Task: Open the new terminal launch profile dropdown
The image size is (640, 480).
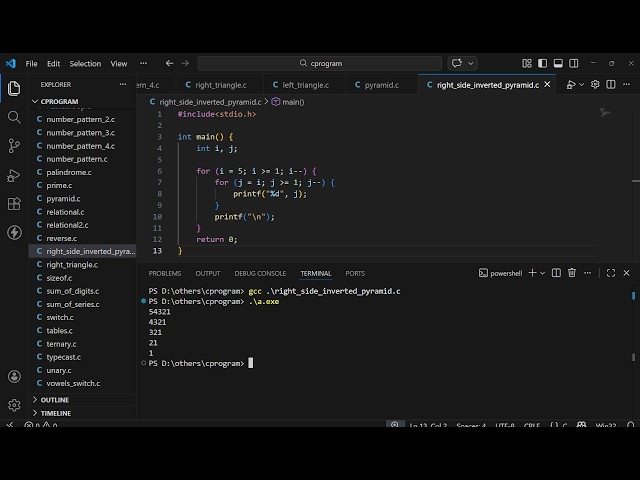Action: click(542, 273)
